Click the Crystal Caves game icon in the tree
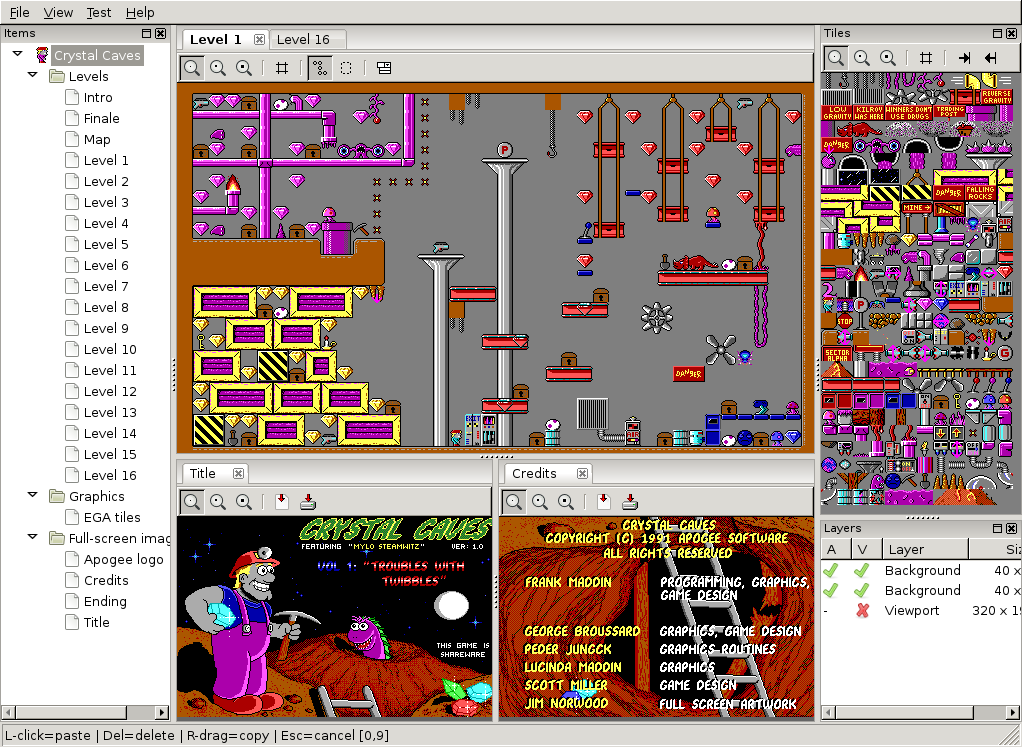The image size is (1022, 747). (x=42, y=55)
